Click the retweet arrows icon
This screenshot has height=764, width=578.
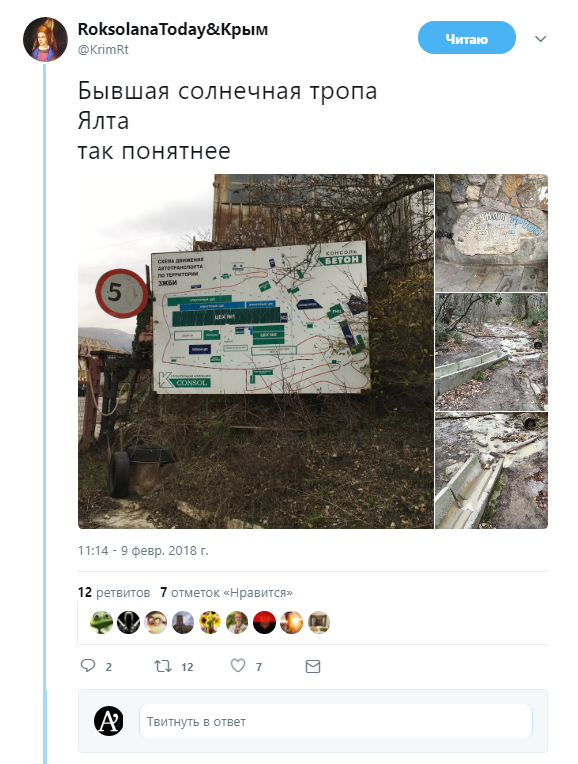point(163,666)
